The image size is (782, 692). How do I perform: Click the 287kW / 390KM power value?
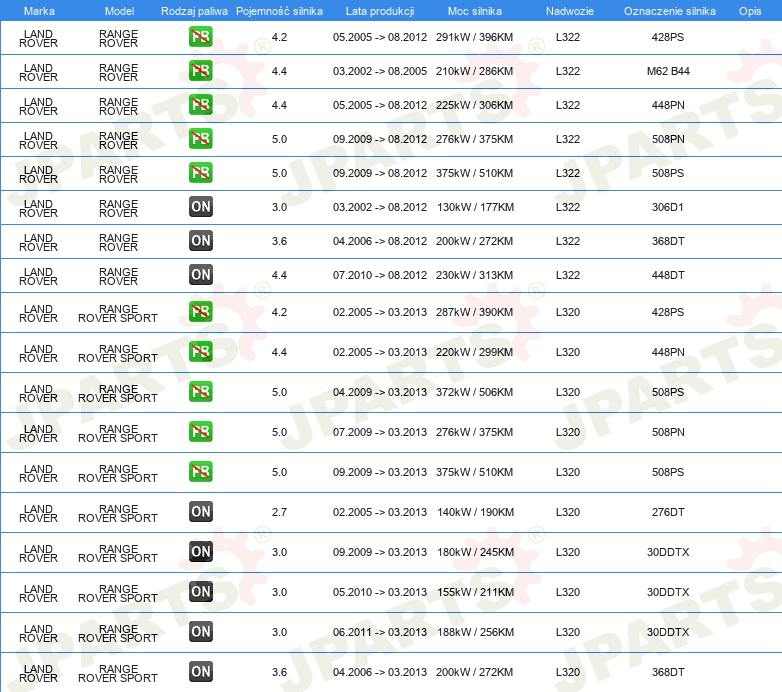[474, 312]
